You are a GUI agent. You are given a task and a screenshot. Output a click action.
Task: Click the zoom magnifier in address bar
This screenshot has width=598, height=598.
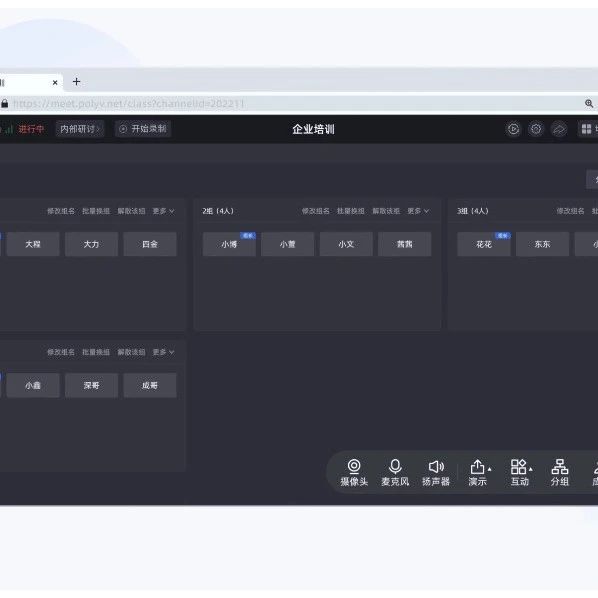tap(589, 103)
